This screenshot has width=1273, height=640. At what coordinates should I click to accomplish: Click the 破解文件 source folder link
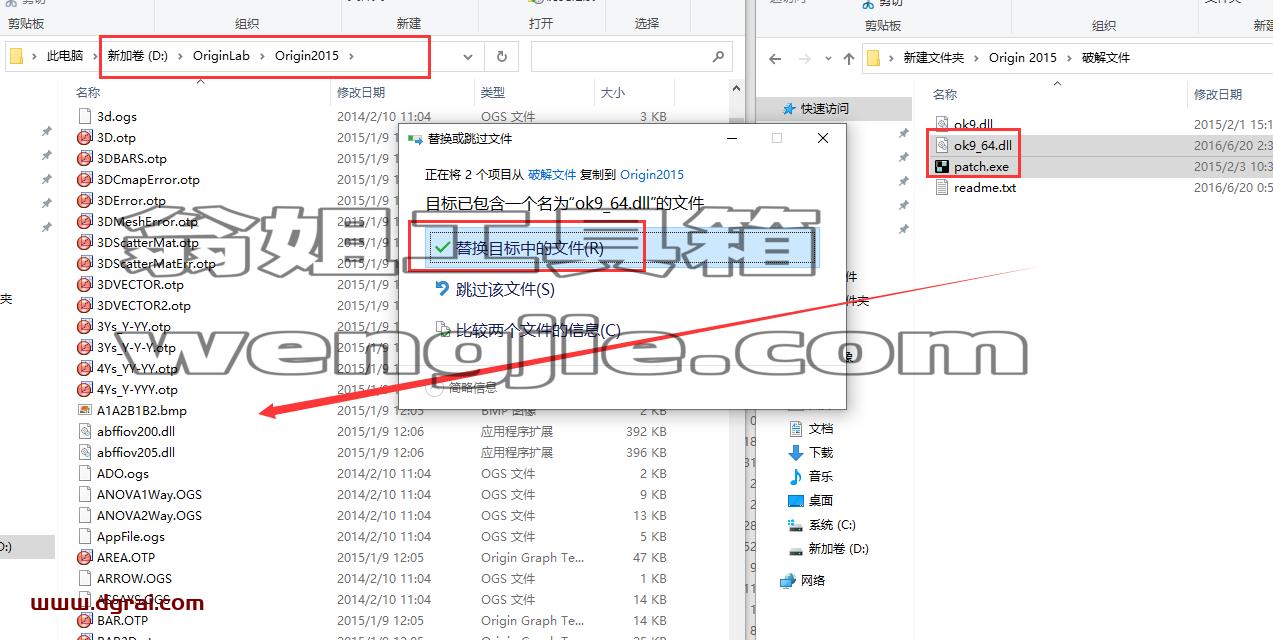point(552,174)
